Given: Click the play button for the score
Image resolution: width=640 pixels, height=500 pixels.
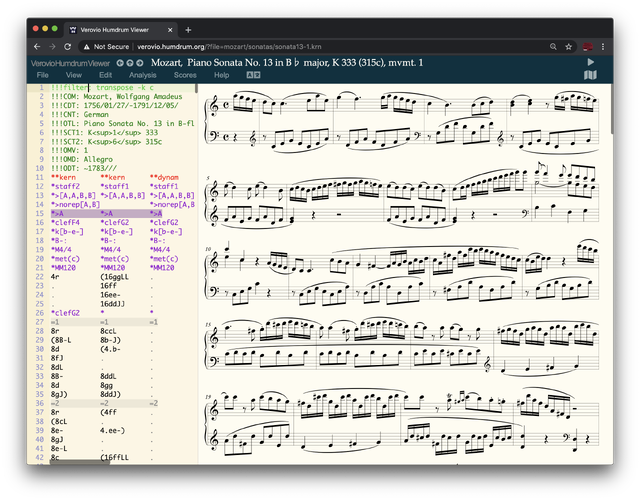Looking at the screenshot, I should point(590,62).
